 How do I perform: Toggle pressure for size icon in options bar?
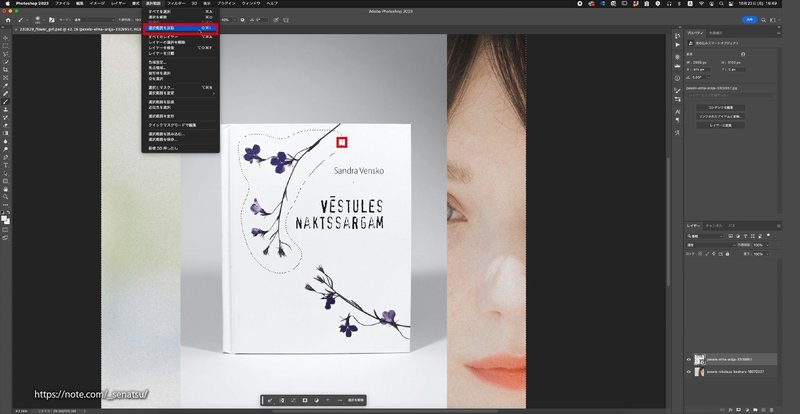pyautogui.click(x=276, y=20)
